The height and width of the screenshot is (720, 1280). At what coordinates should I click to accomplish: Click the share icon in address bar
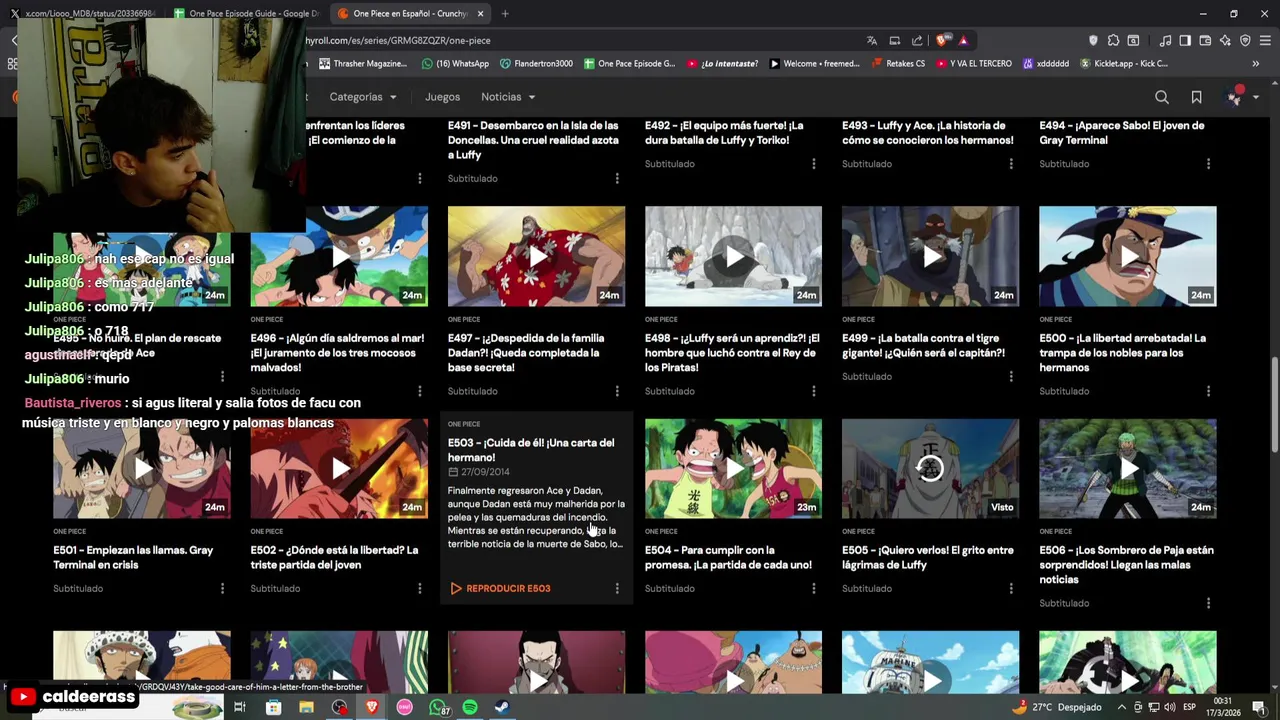pyautogui.click(x=917, y=40)
